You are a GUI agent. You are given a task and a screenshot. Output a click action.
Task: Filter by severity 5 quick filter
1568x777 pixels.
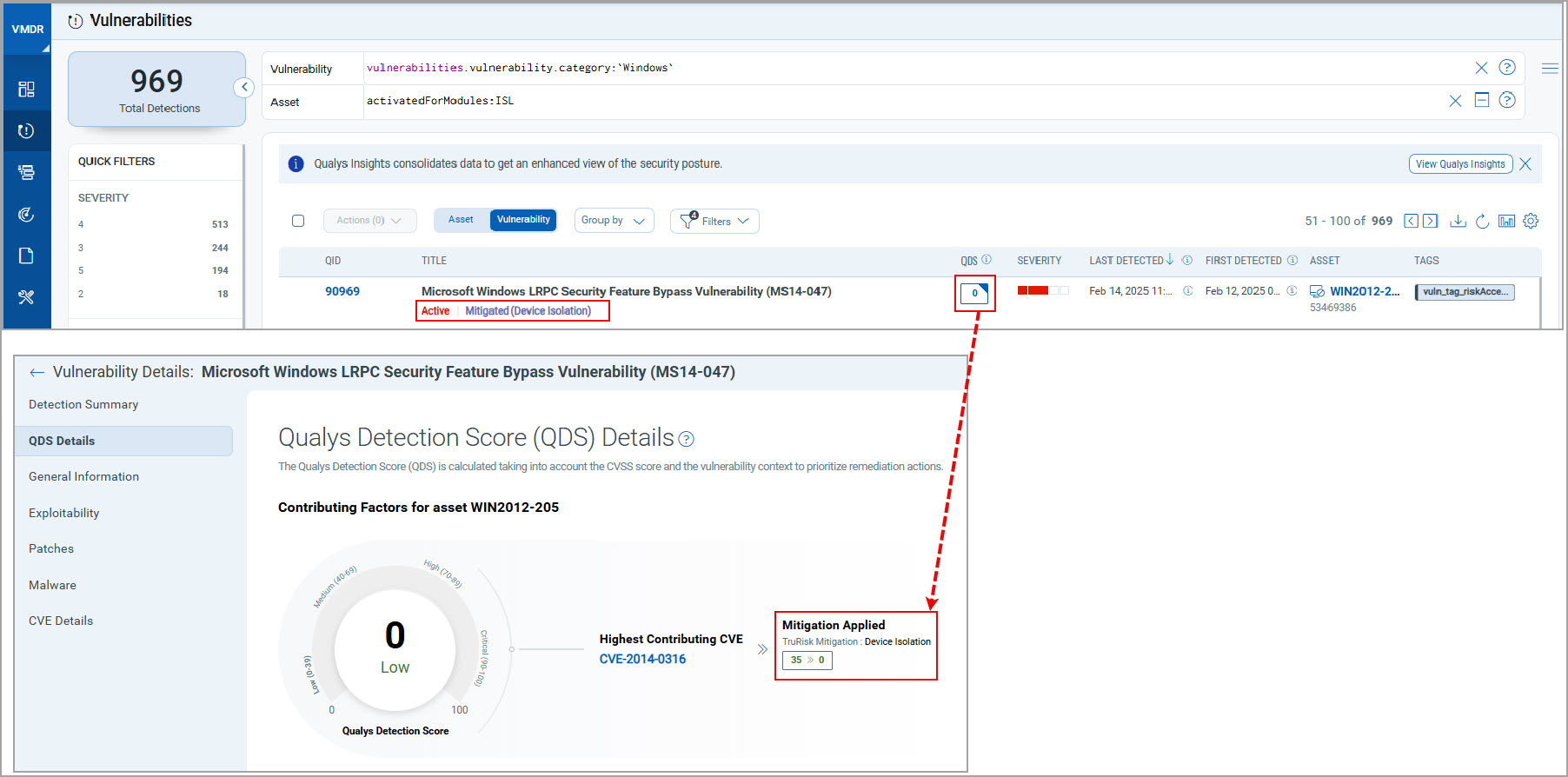153,270
